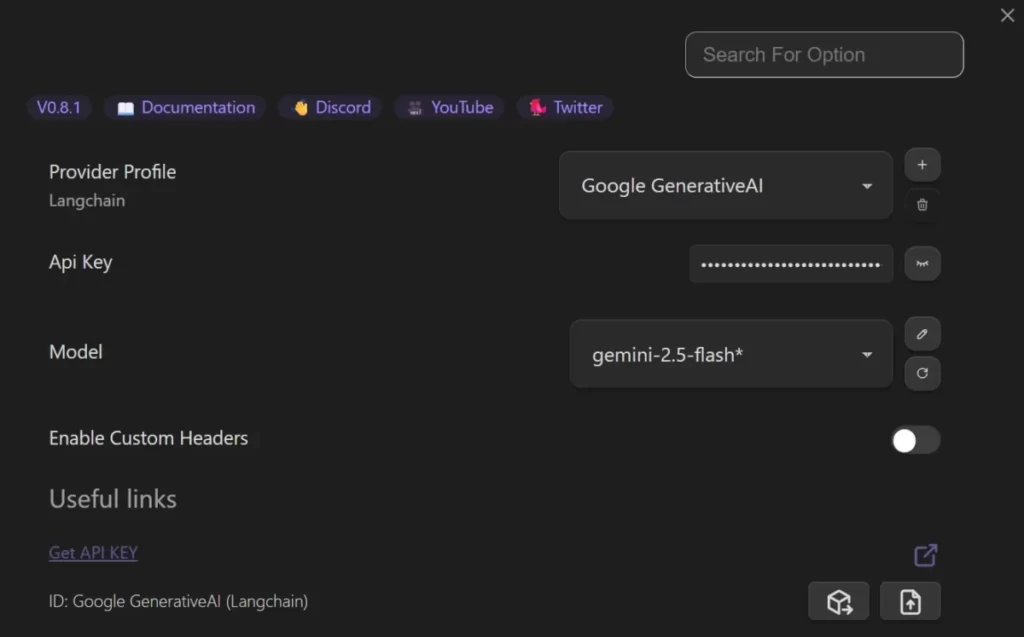Expand the Model selection dropdown
This screenshot has width=1024, height=637.
[730, 353]
